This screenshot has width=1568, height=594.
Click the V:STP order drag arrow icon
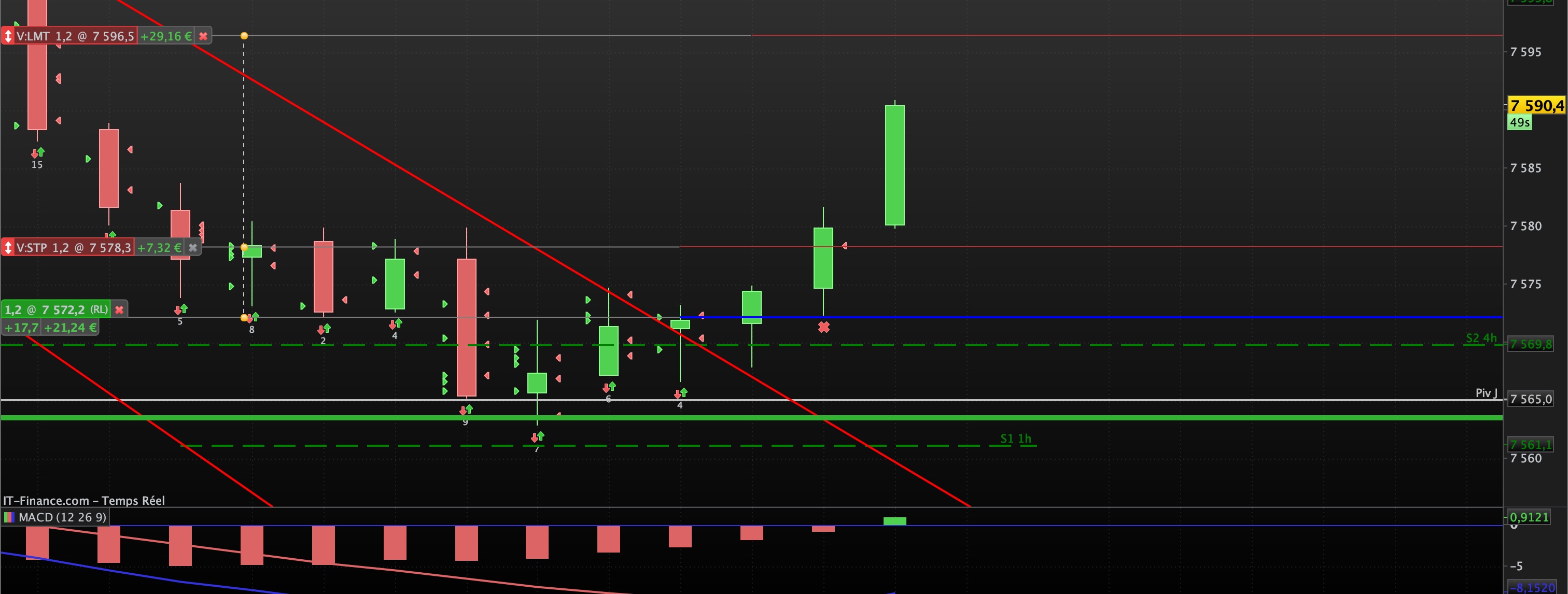[x=8, y=248]
